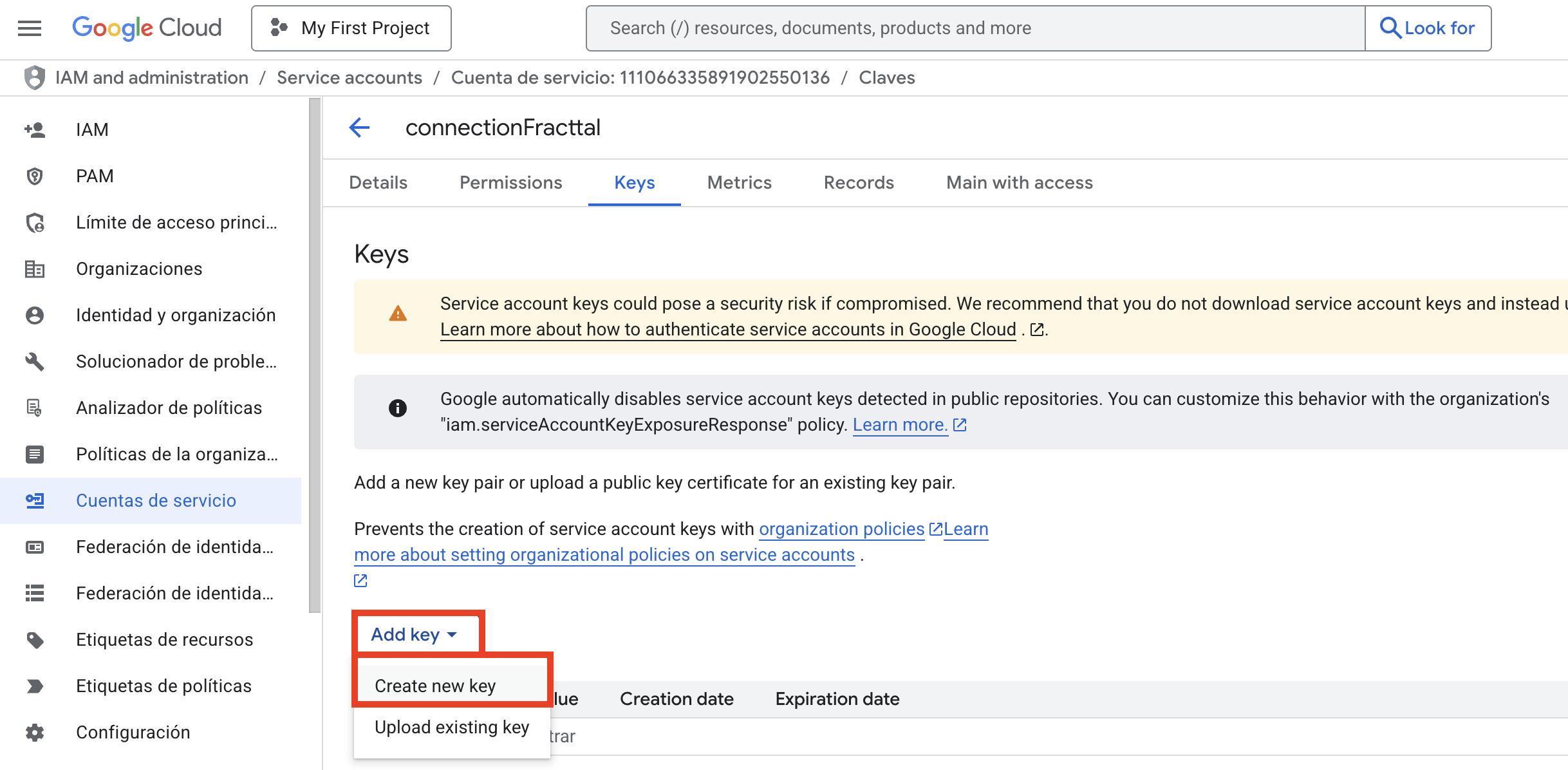Select Create new key option

[435, 686]
